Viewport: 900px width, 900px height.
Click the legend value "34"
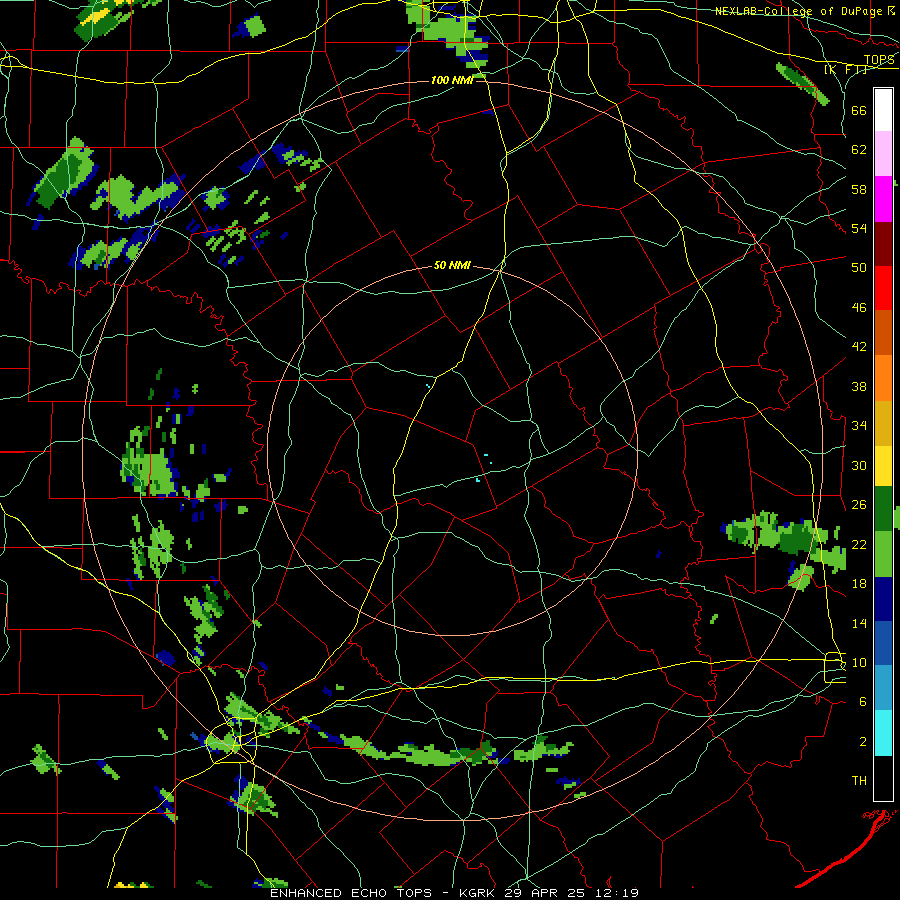[x=859, y=425]
